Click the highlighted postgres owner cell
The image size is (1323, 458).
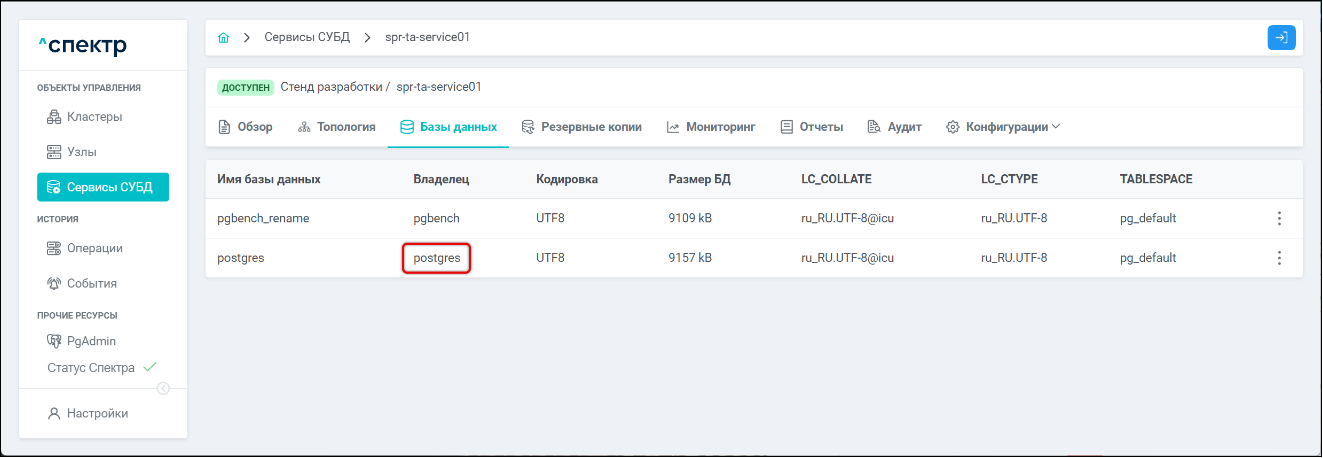[437, 258]
